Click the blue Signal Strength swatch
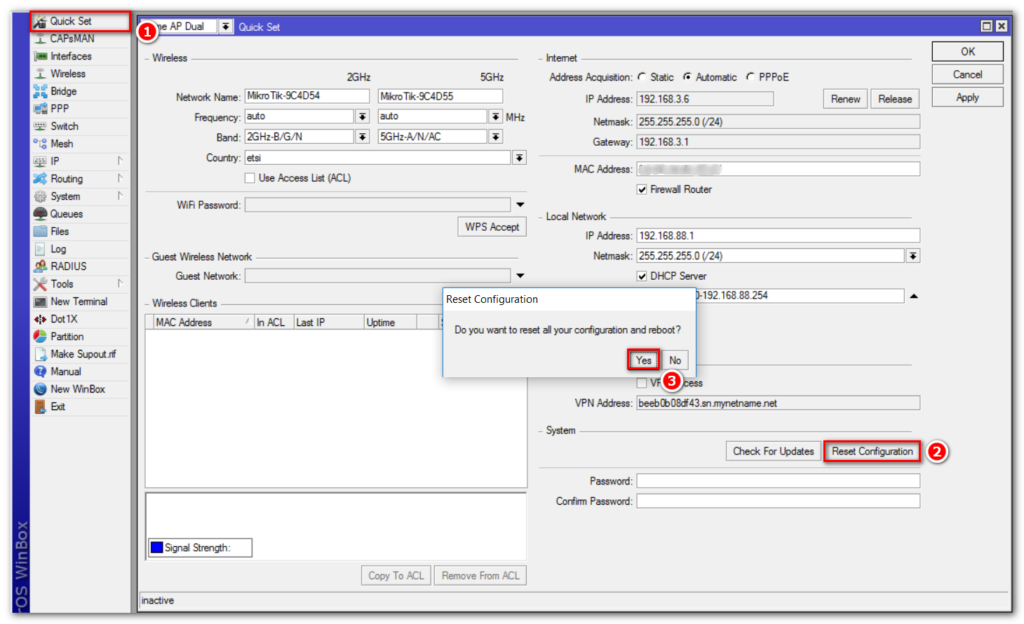This screenshot has height=624, width=1024. 156,547
